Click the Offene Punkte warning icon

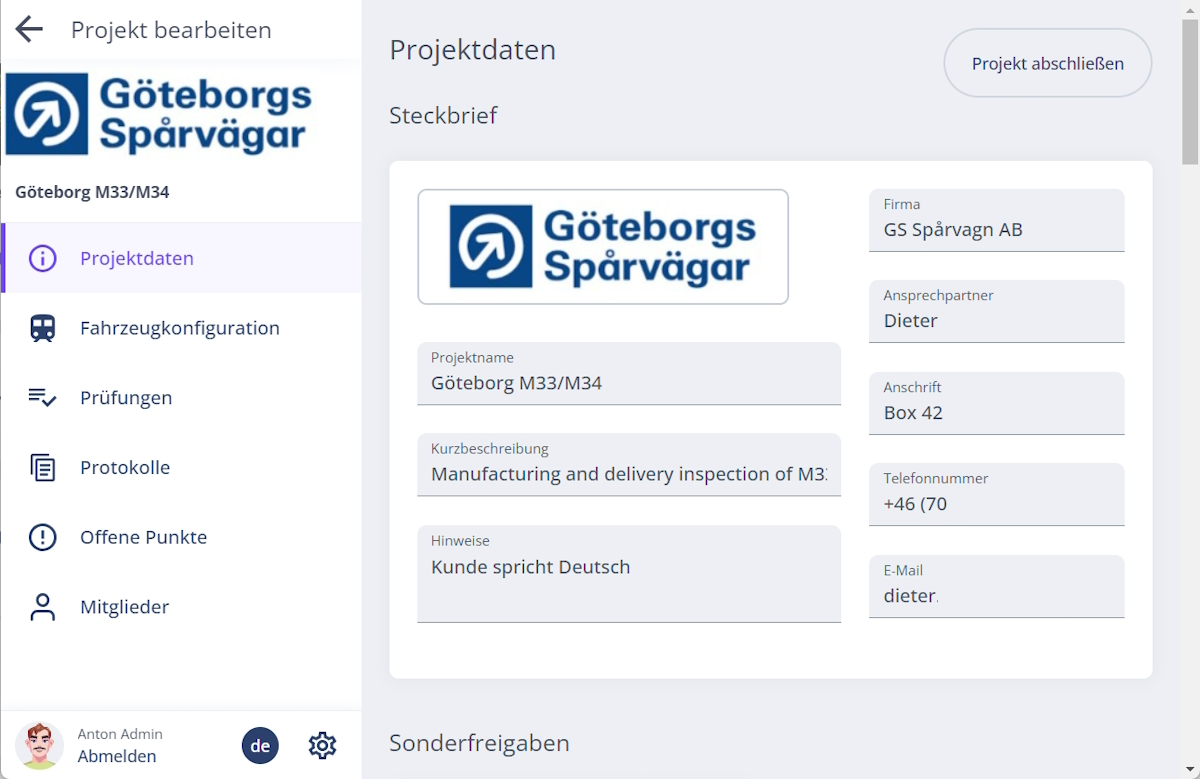[43, 537]
